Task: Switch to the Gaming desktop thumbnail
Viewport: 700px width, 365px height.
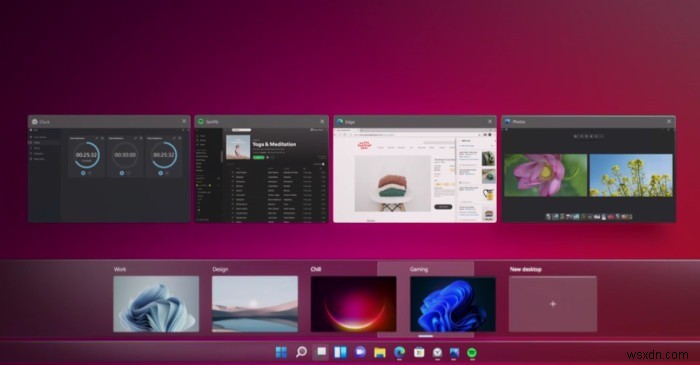Action: point(453,304)
